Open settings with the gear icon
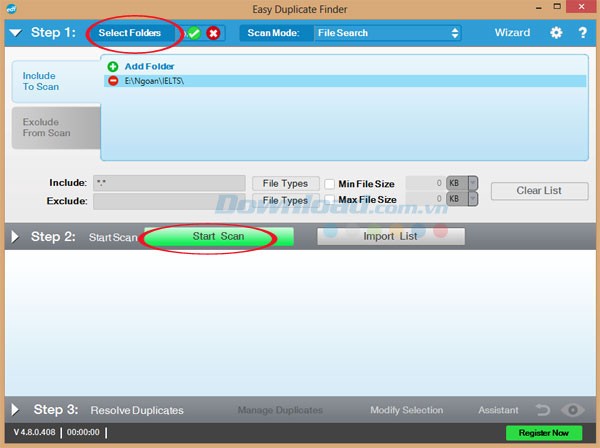600x448 pixels. [x=556, y=33]
